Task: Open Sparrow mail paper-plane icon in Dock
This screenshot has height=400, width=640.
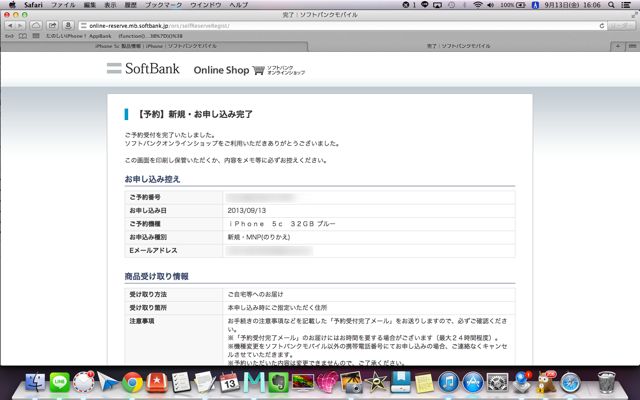Action: click(108, 383)
